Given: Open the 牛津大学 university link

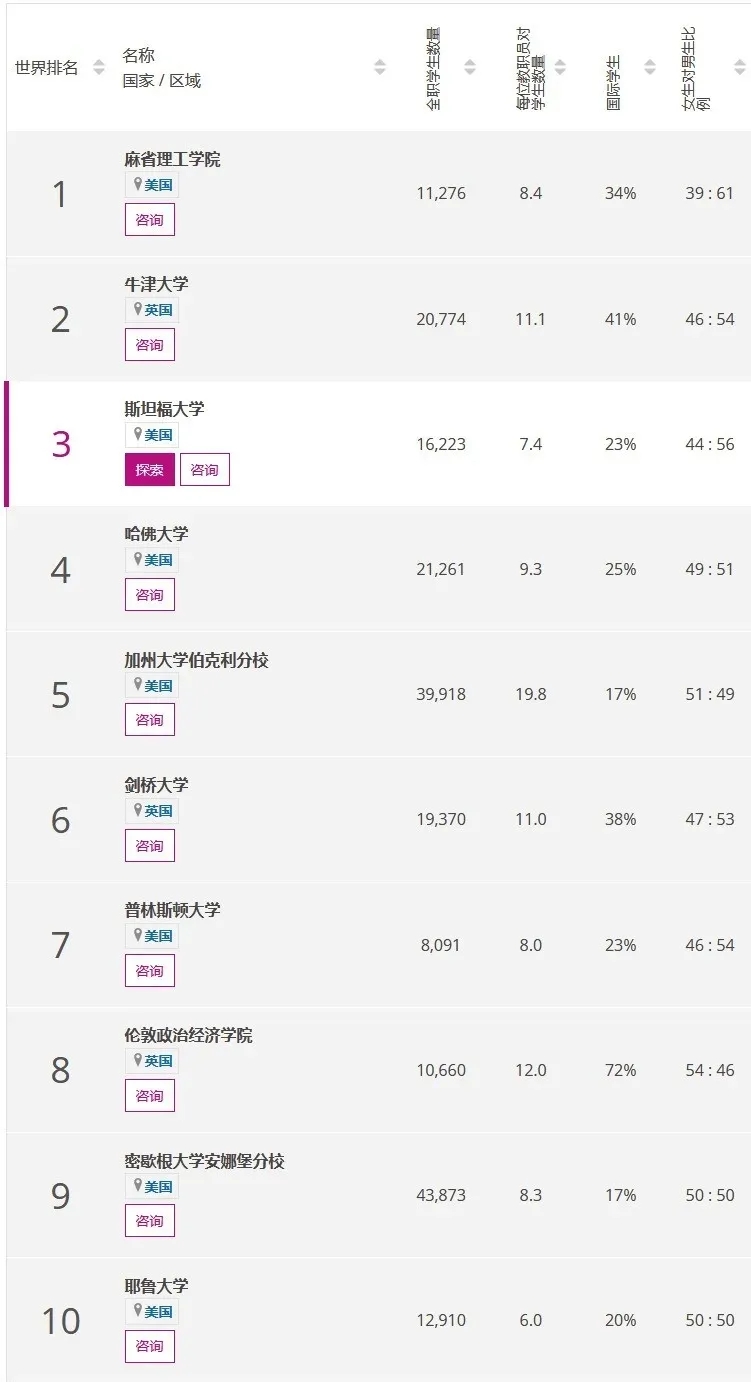Looking at the screenshot, I should (x=156, y=285).
